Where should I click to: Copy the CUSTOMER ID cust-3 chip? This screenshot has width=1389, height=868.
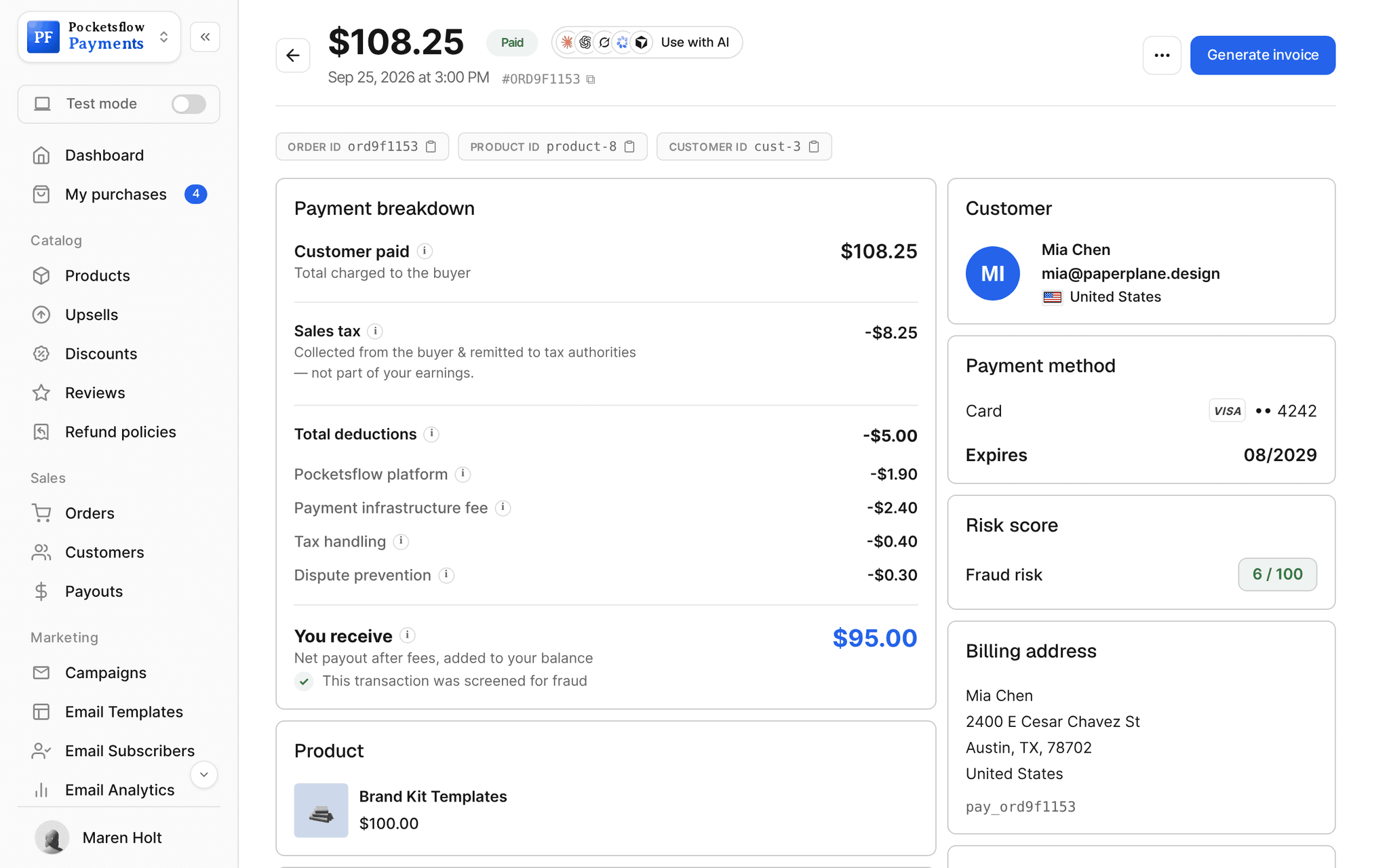[x=814, y=146]
